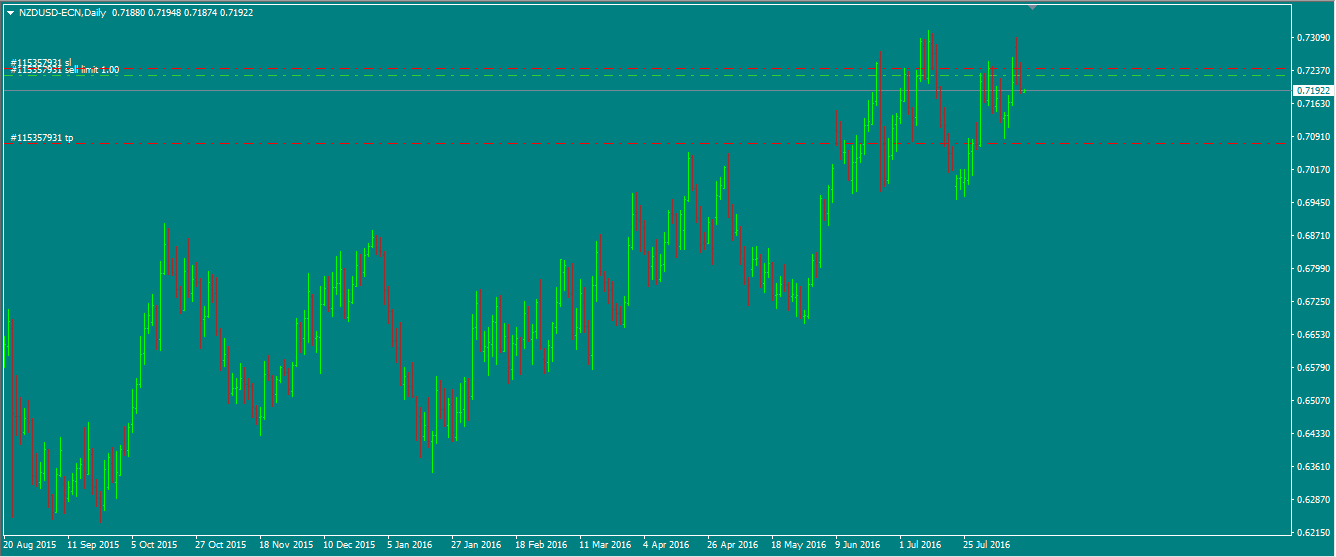The height and width of the screenshot is (557, 1336).
Task: Click price axis label 0.62150
Action: pyautogui.click(x=1312, y=533)
